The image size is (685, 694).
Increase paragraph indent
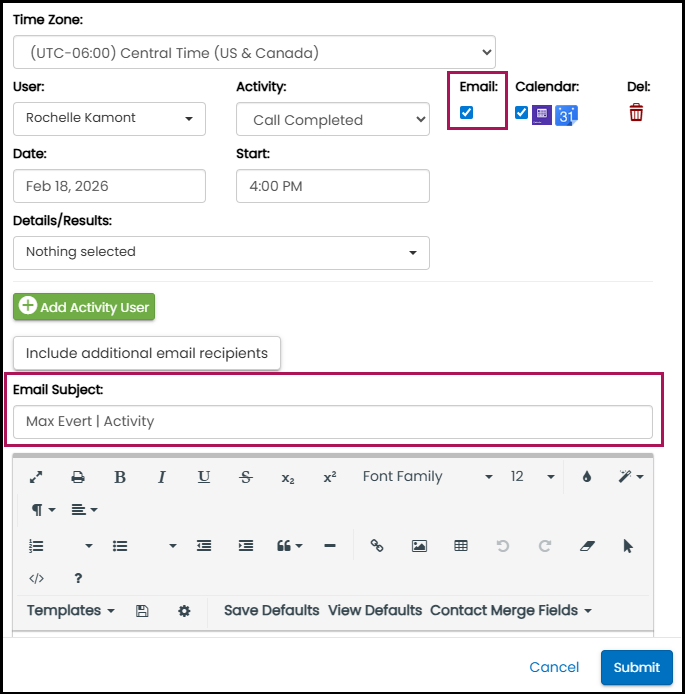[246, 546]
